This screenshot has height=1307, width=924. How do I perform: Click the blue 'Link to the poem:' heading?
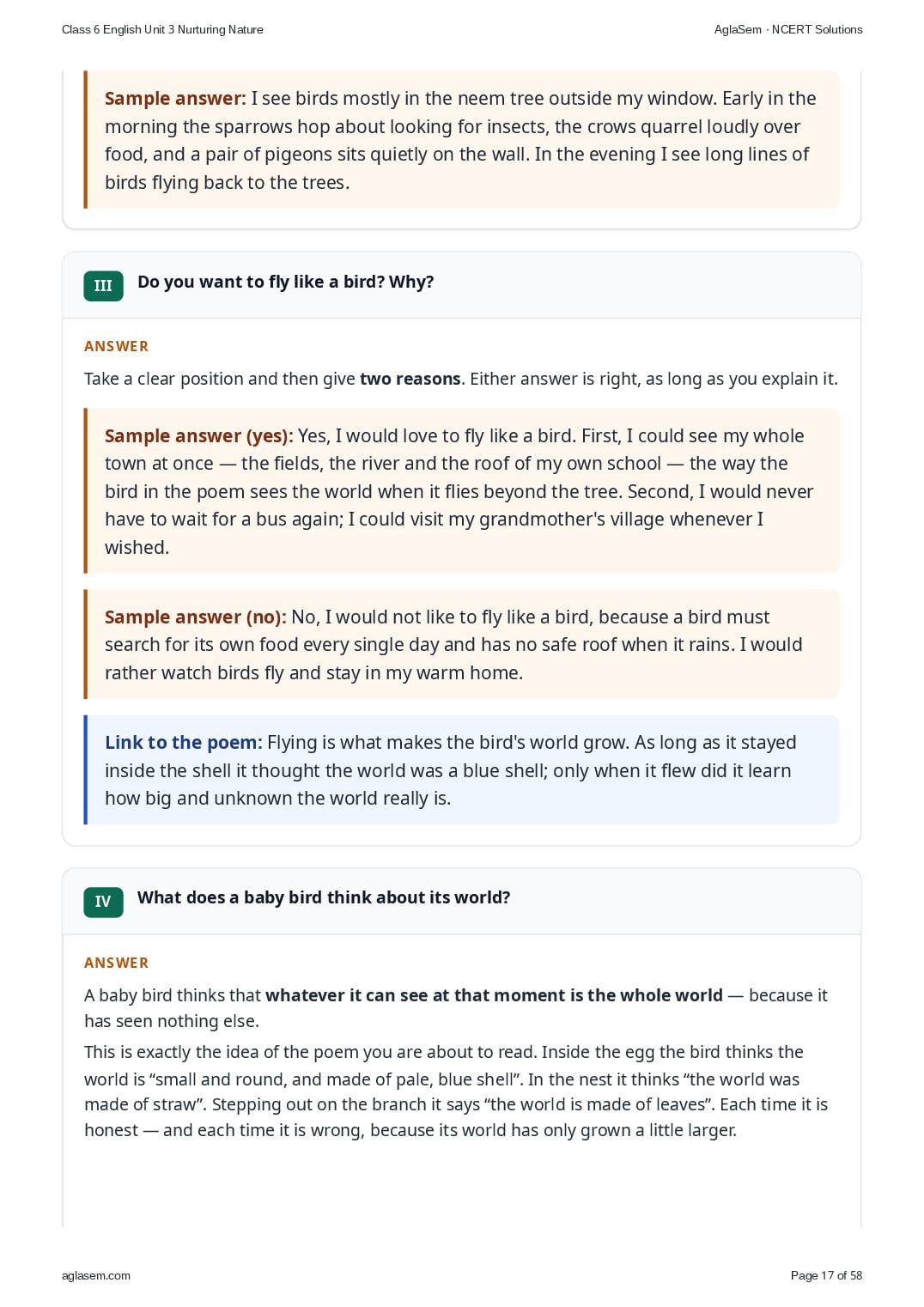tap(184, 742)
